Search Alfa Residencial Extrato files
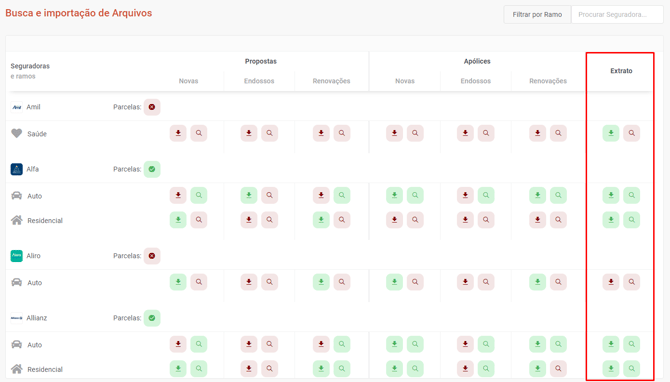Screen dimensions: 670x382 pos(632,220)
